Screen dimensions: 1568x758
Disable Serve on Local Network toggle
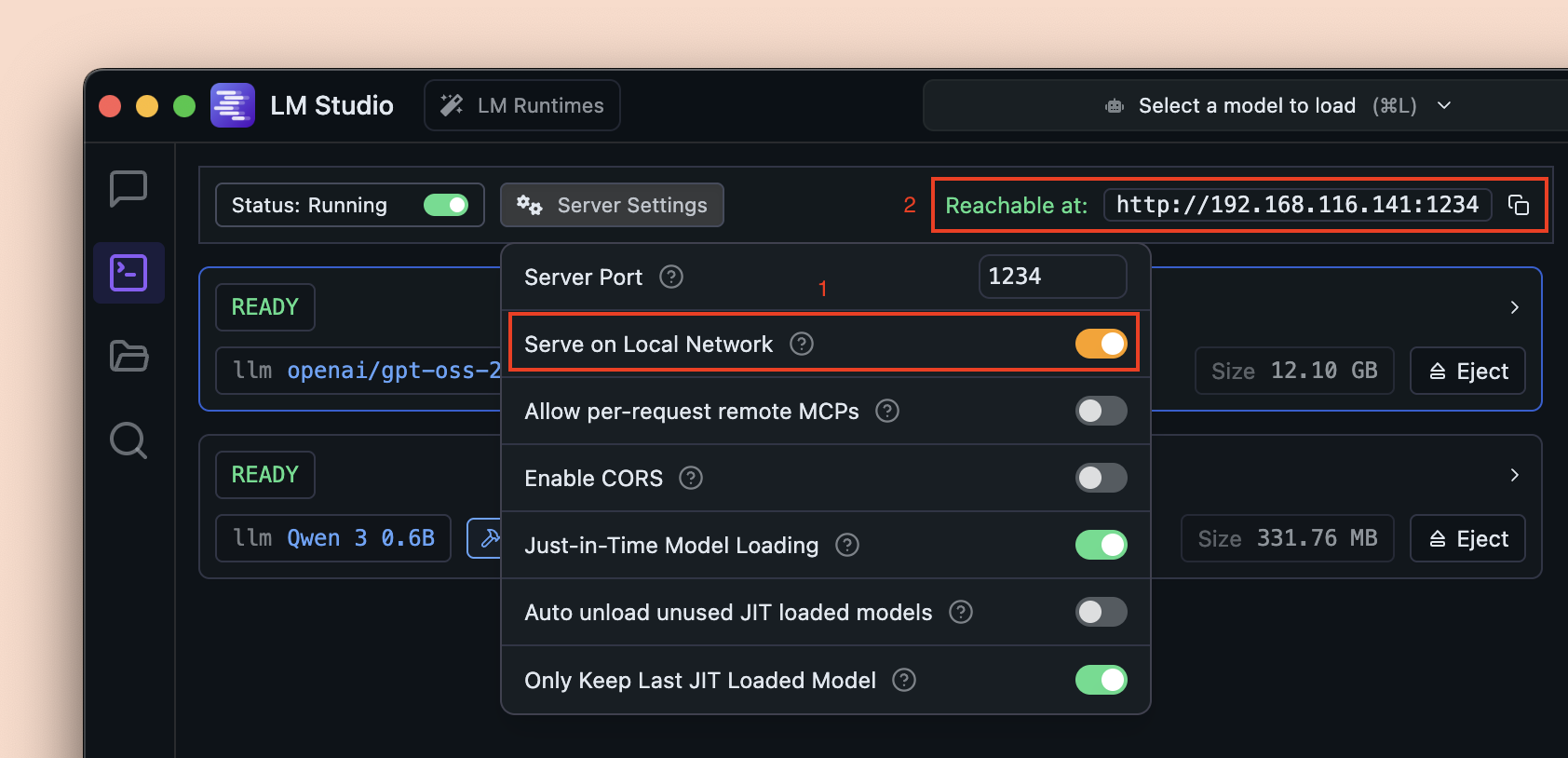1101,344
